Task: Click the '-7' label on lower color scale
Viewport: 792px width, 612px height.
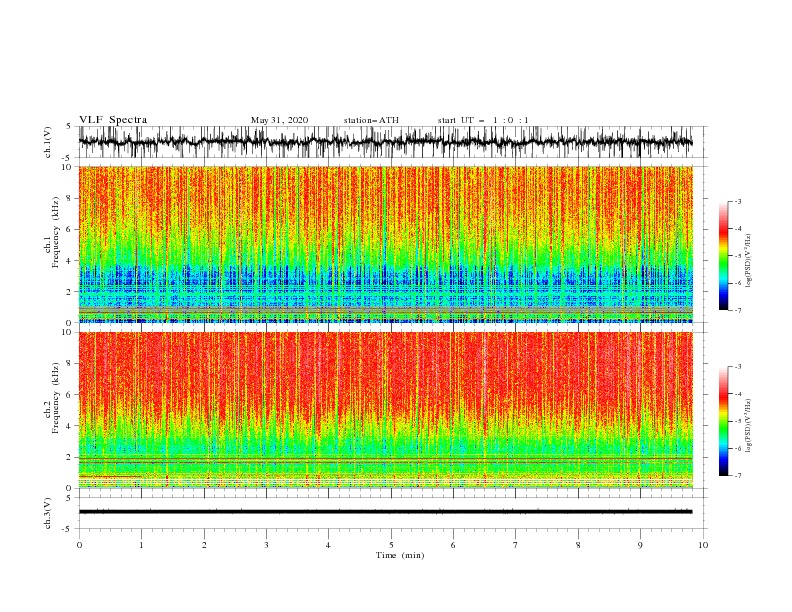Action: [x=737, y=476]
